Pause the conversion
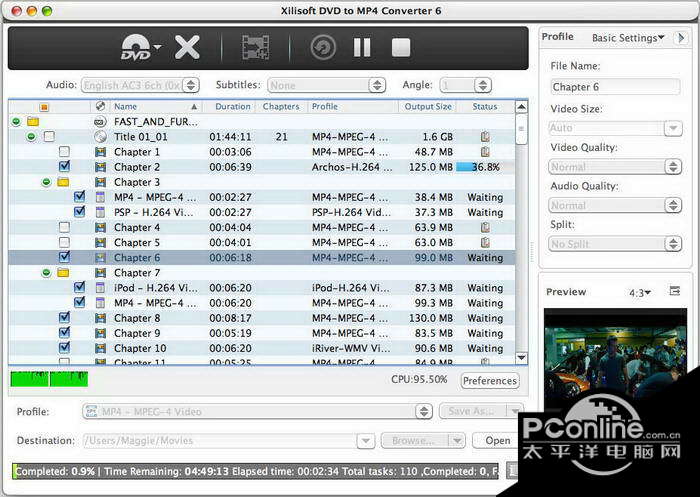This screenshot has width=700, height=497. coord(362,47)
